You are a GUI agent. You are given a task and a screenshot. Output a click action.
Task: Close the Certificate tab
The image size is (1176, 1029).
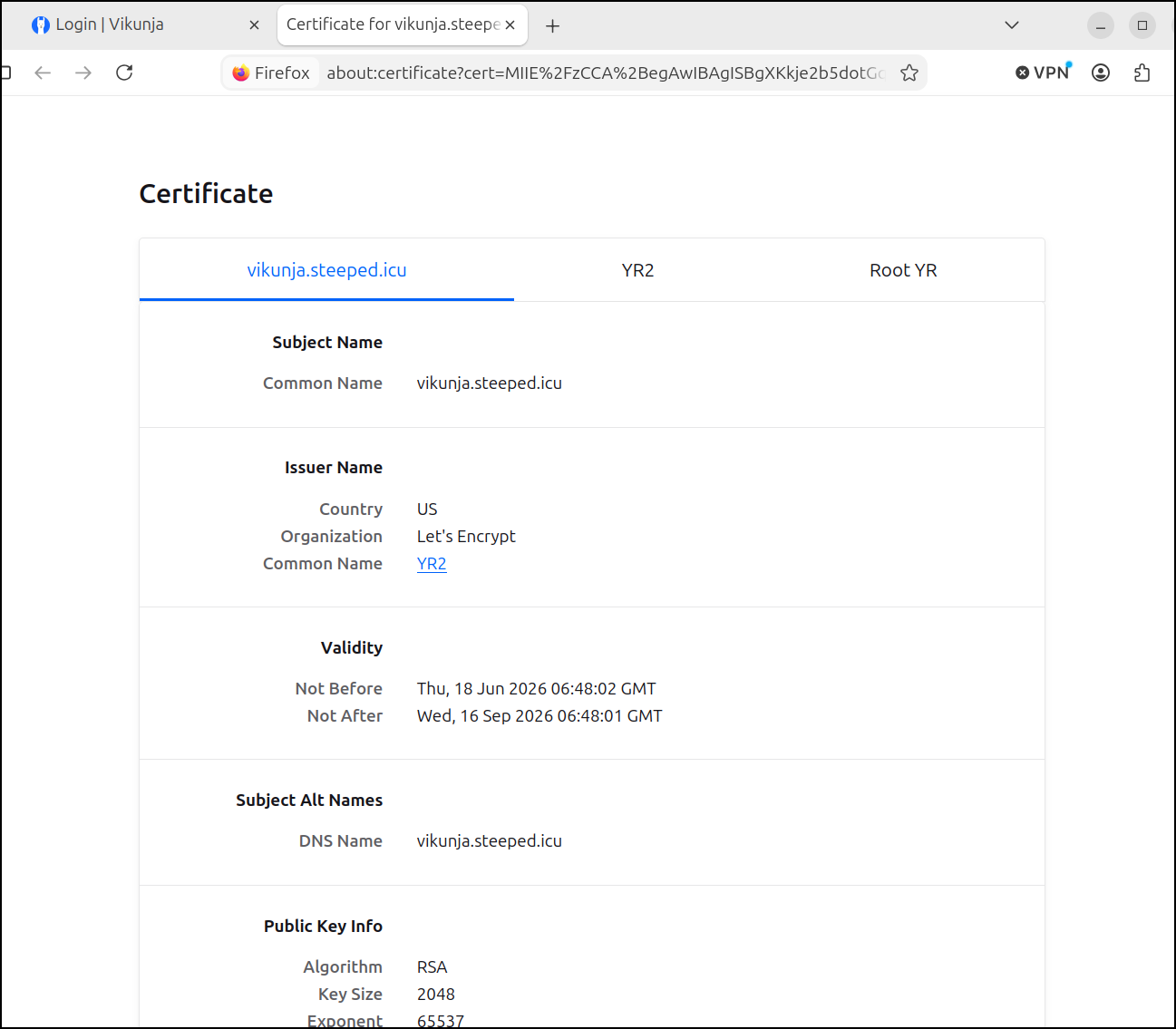click(510, 24)
